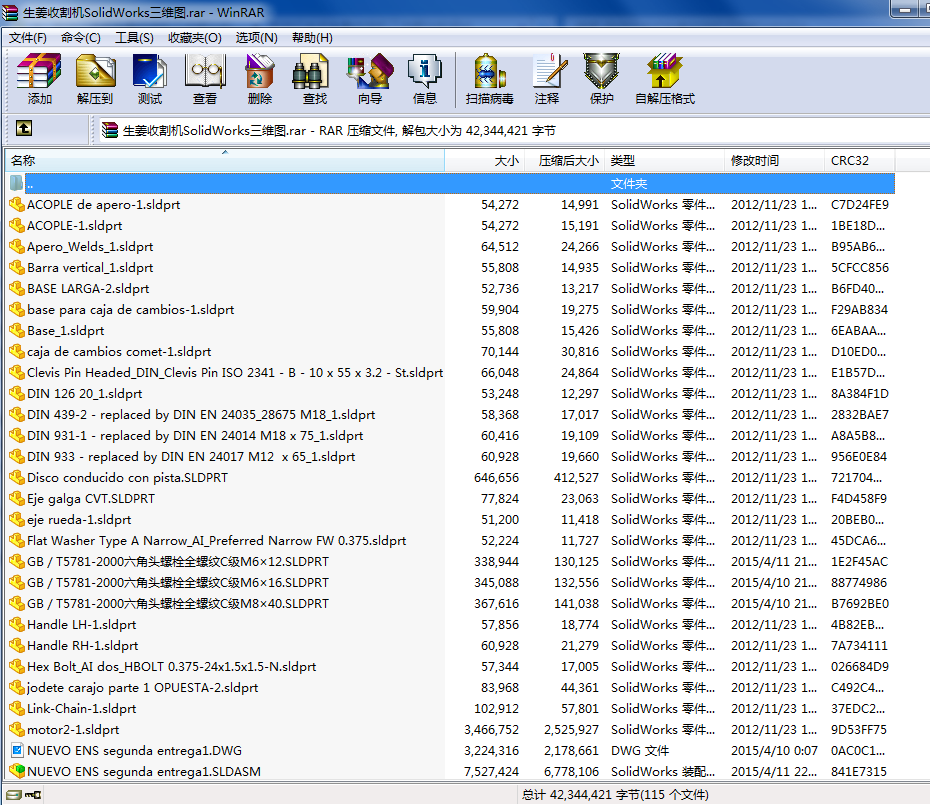Image resolution: width=930 pixels, height=805 pixels.
Task: Click the 删除 (Delete) toolbar icon
Action: point(260,79)
